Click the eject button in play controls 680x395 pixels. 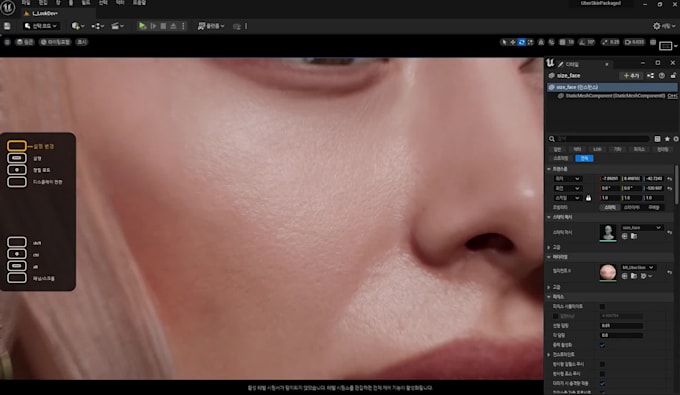click(173, 26)
